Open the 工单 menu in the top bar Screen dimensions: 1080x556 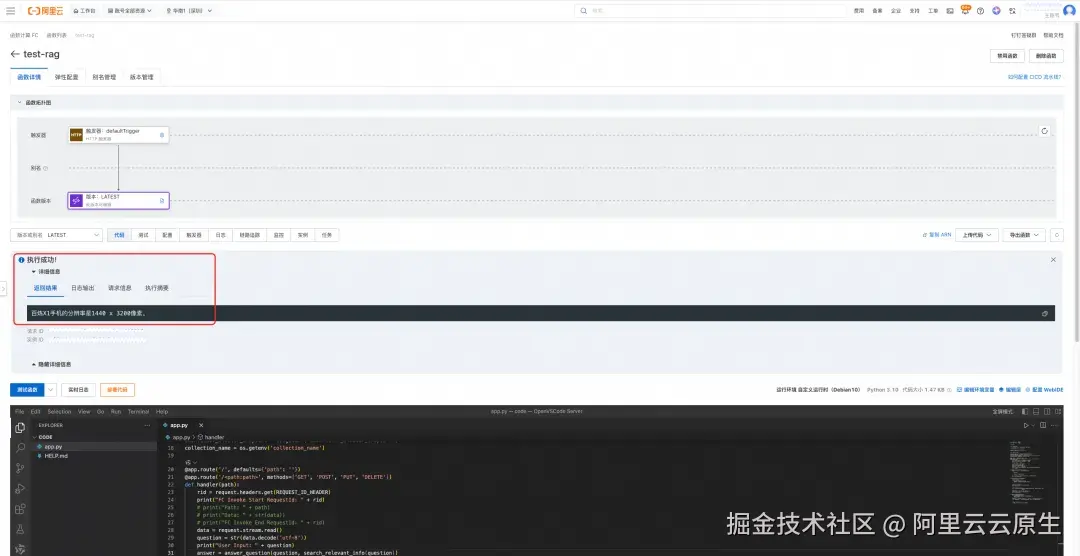933,11
